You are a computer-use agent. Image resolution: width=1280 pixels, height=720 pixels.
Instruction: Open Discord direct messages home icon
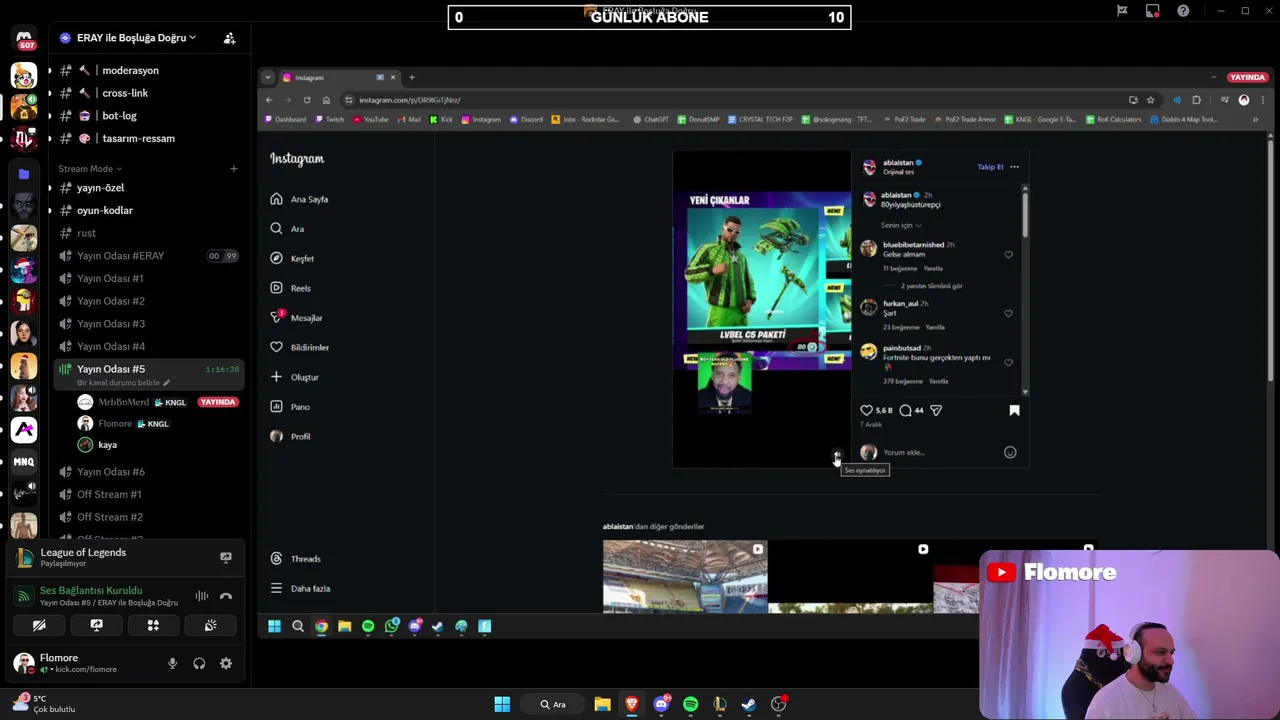pos(24,40)
